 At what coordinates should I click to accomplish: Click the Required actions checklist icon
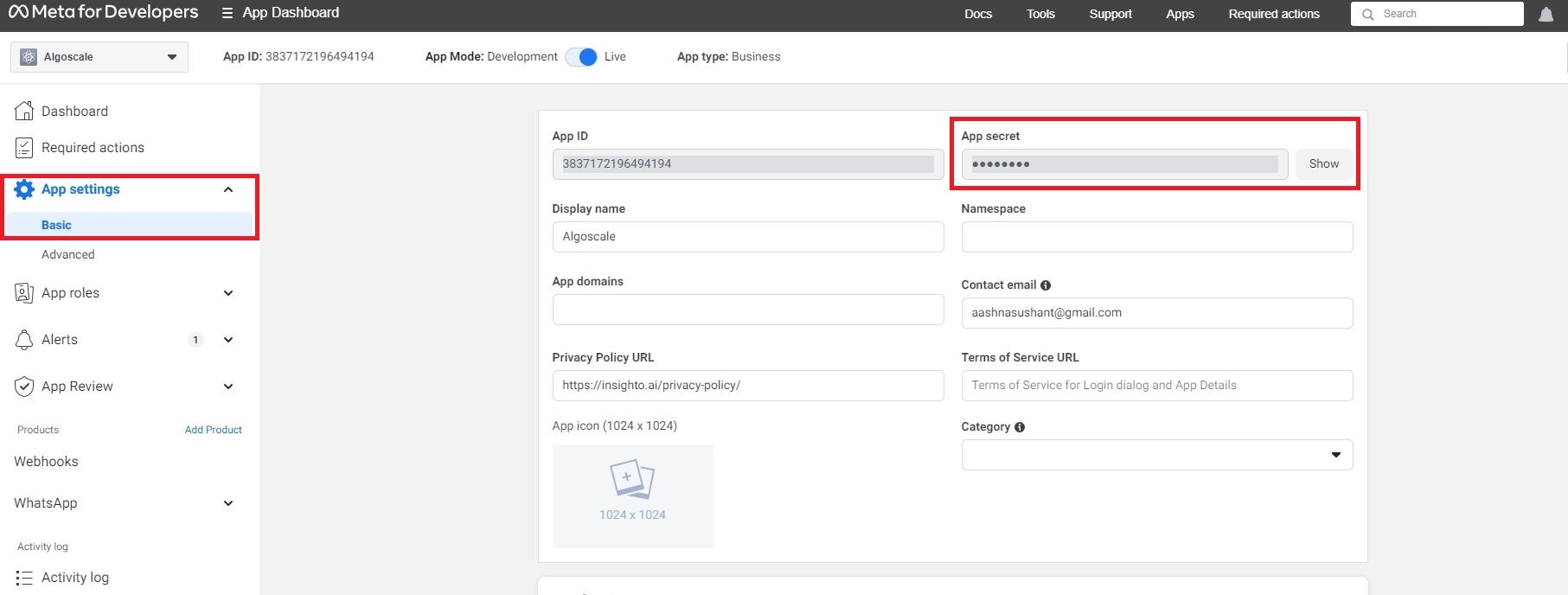24,147
